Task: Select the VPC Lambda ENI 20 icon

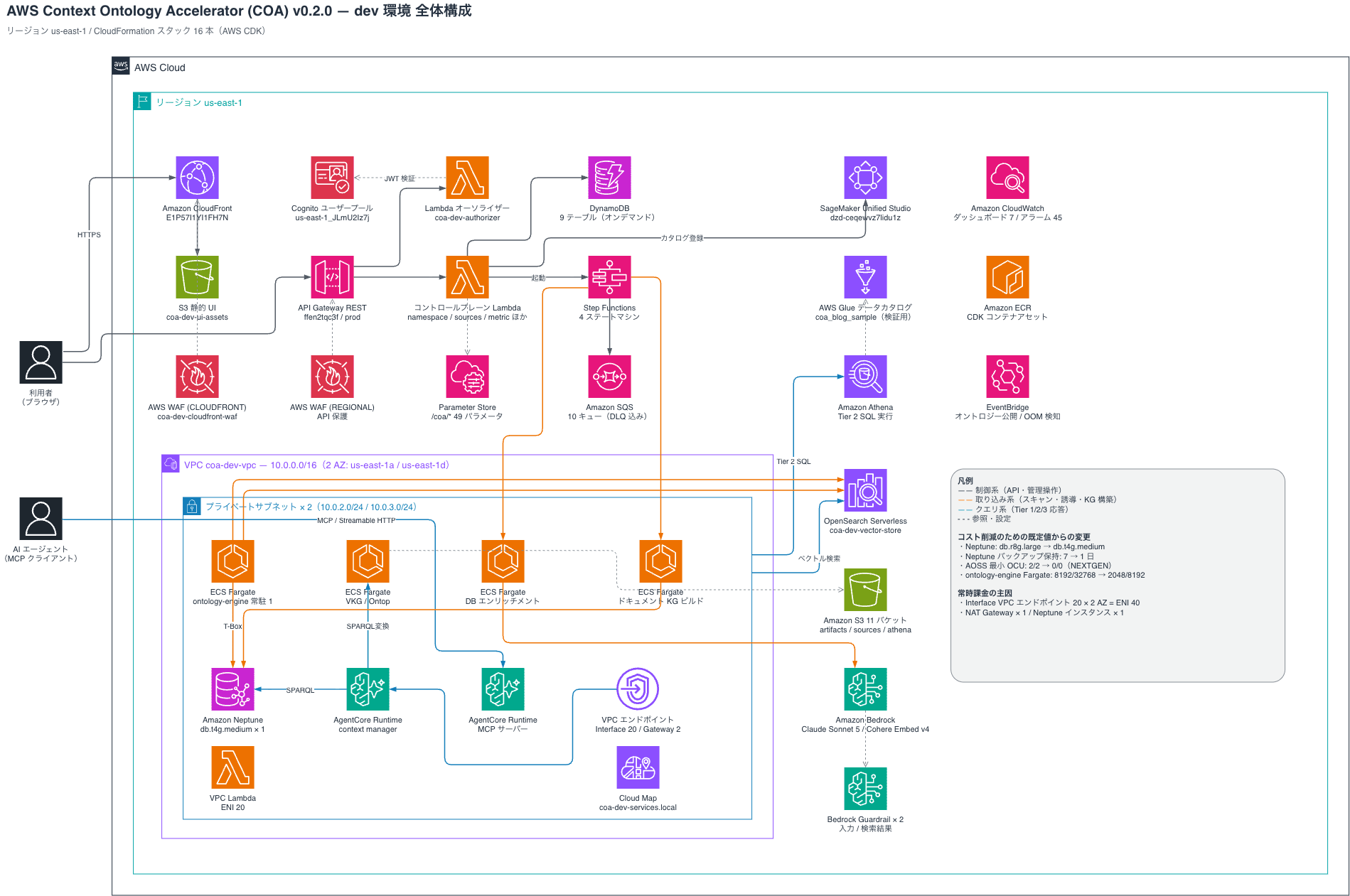Action: click(232, 767)
